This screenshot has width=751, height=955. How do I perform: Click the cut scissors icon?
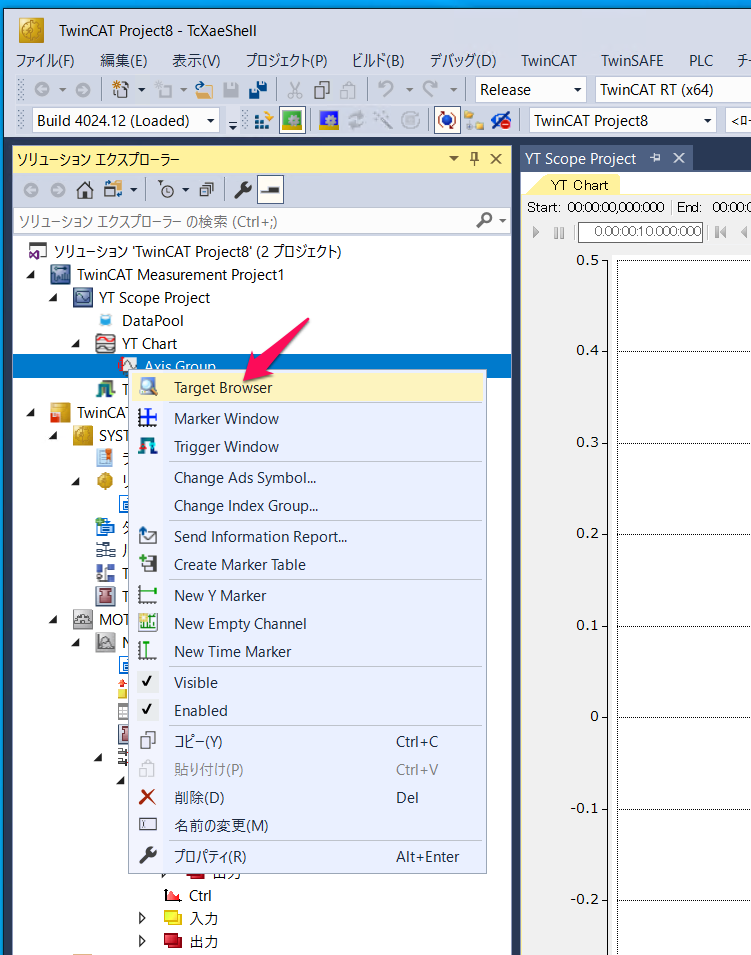click(x=295, y=90)
